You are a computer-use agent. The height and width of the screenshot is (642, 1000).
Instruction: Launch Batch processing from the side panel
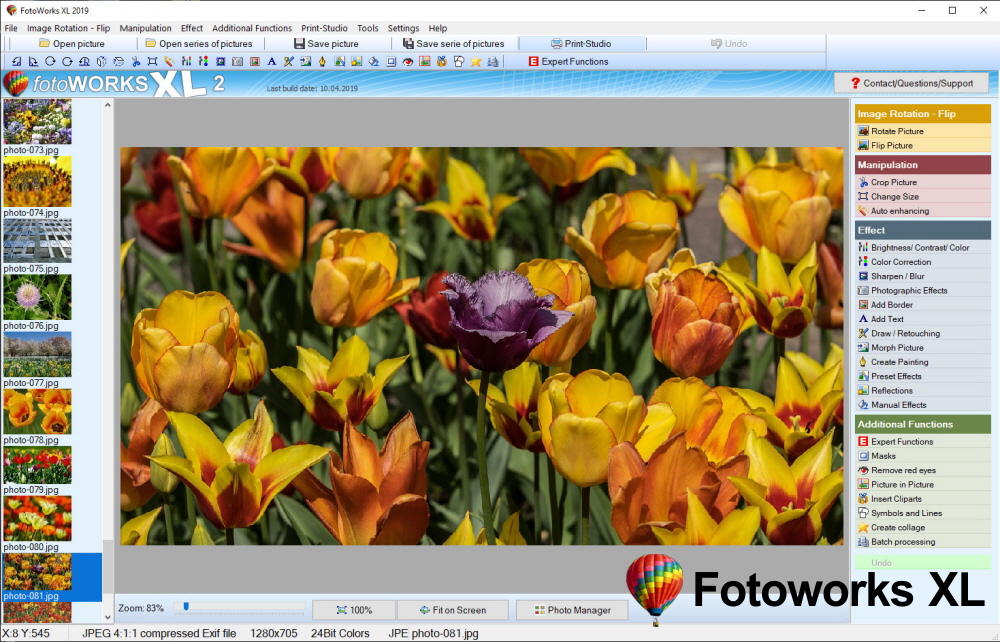click(902, 542)
